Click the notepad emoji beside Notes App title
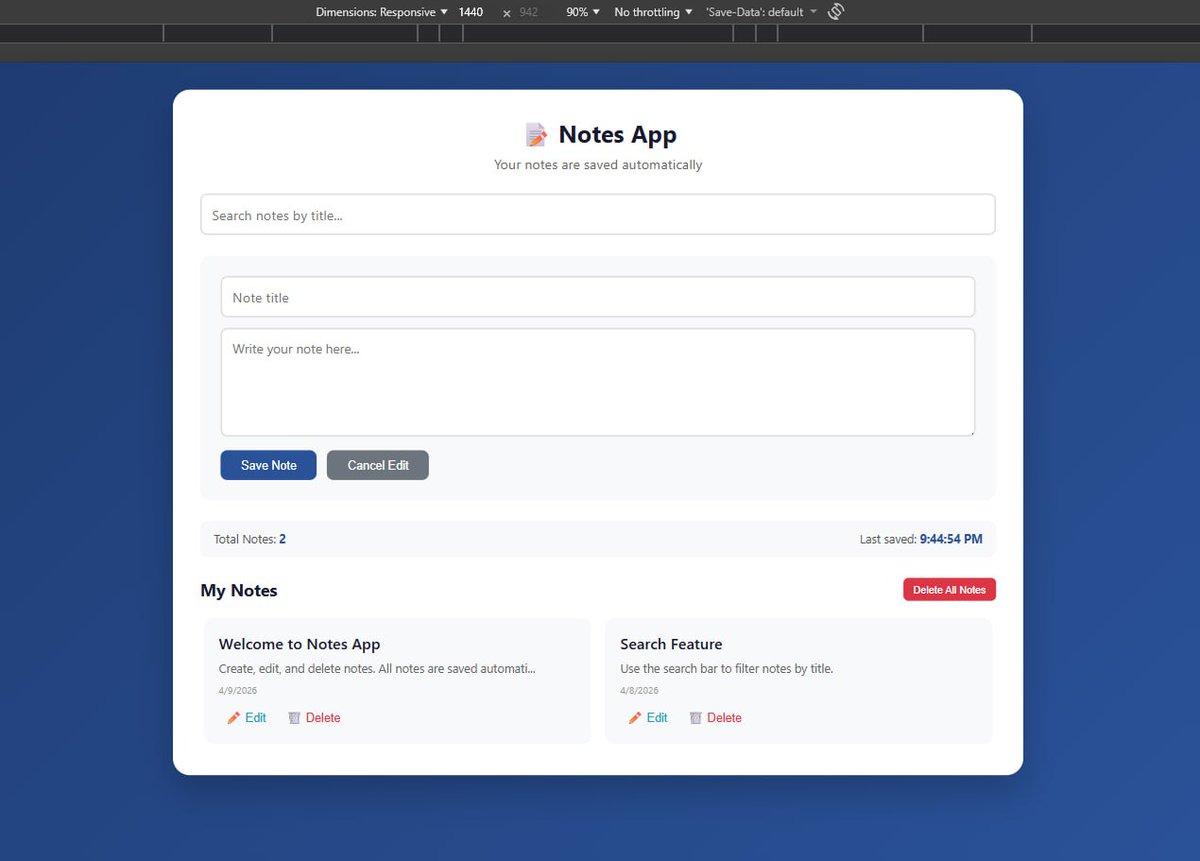The image size is (1200, 861). 536,135
